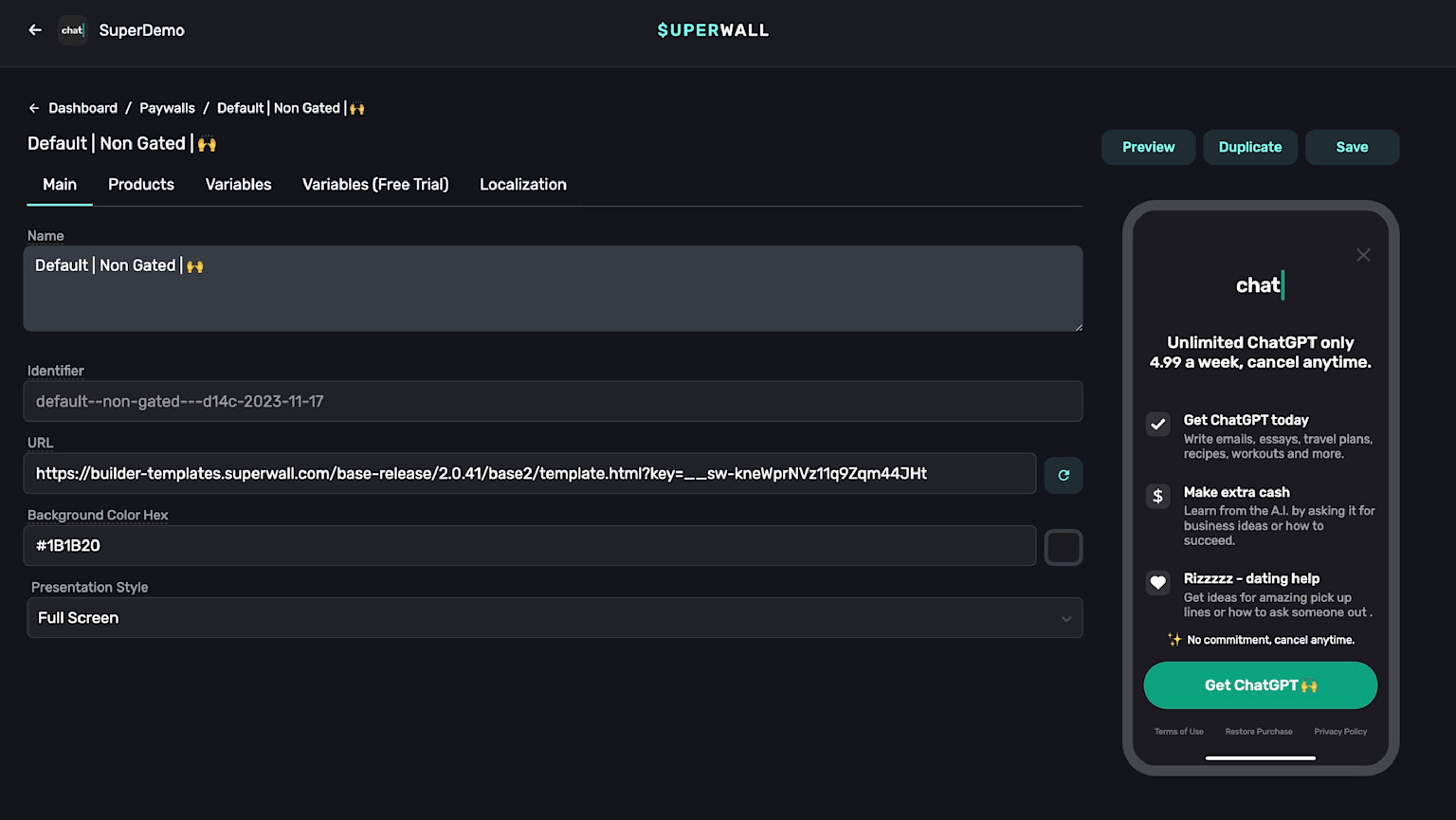Go to Paywalls breadcrumb link
This screenshot has height=820, width=1456.
click(x=167, y=108)
